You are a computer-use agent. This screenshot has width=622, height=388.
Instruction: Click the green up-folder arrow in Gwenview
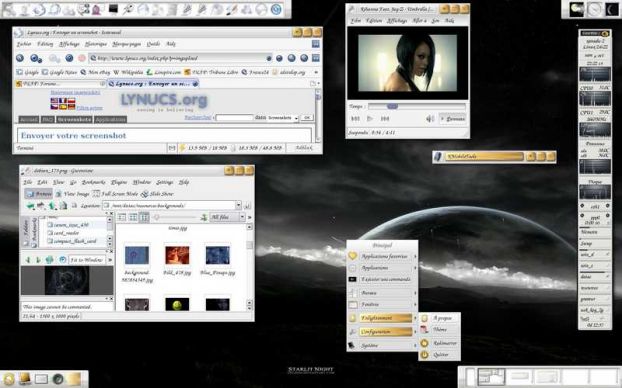coord(52,206)
